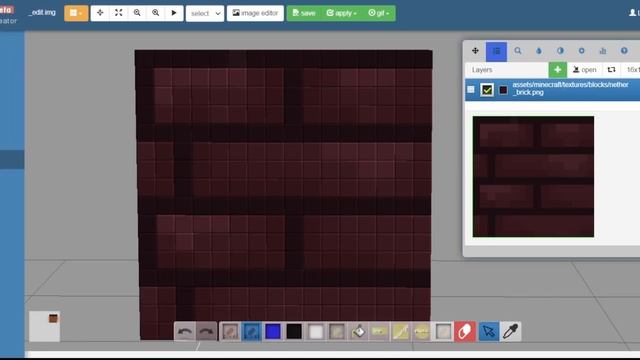Select the move arrows tool in top toolbar

click(x=100, y=13)
